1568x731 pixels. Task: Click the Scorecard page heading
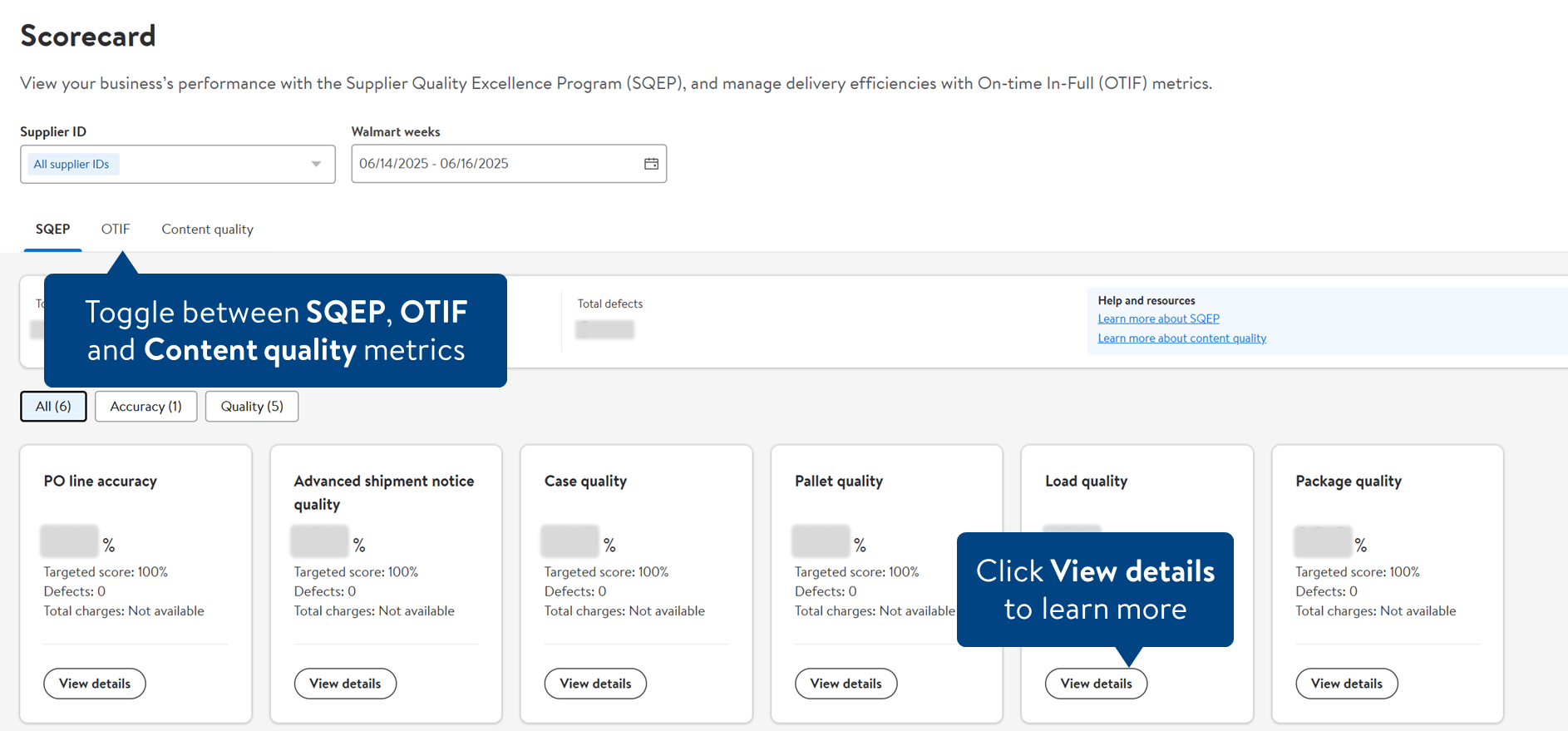coord(88,36)
